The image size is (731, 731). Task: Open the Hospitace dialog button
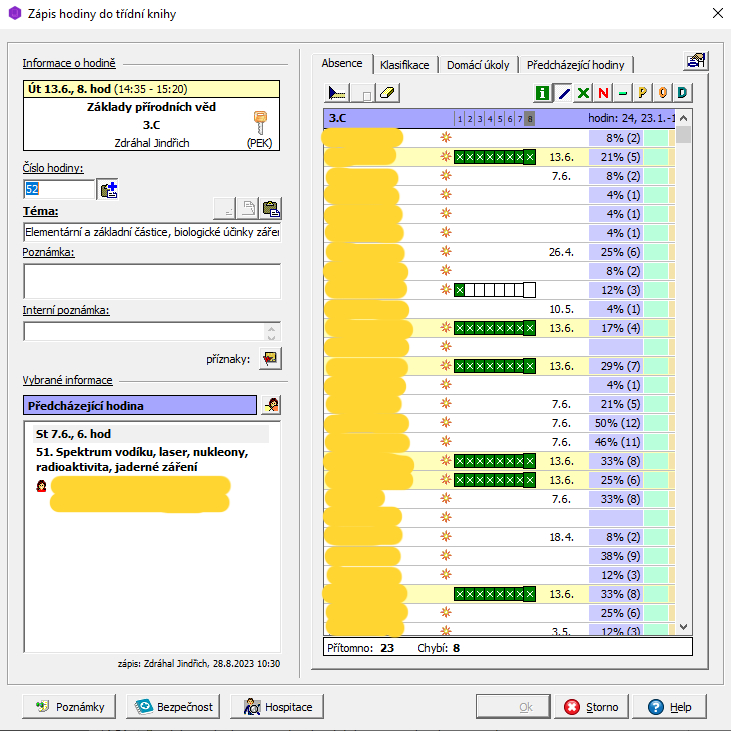tap(277, 707)
